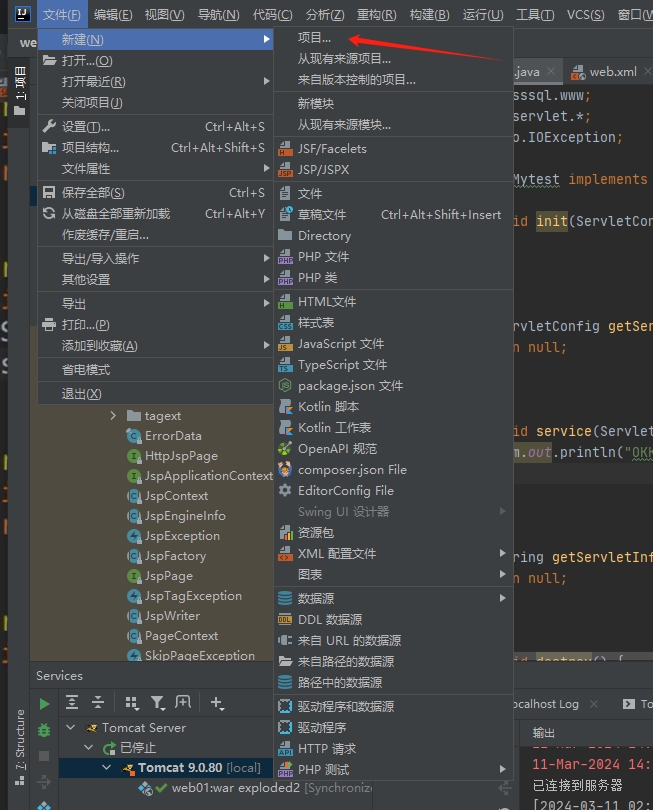Image resolution: width=653 pixels, height=810 pixels.
Task: Click the stop square icon in Services
Action: pos(44,756)
